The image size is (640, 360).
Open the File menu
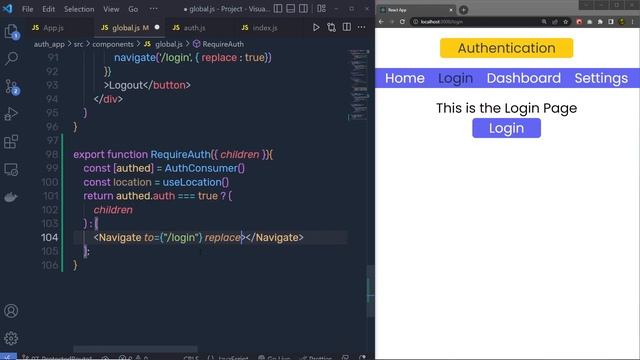tap(28, 9)
